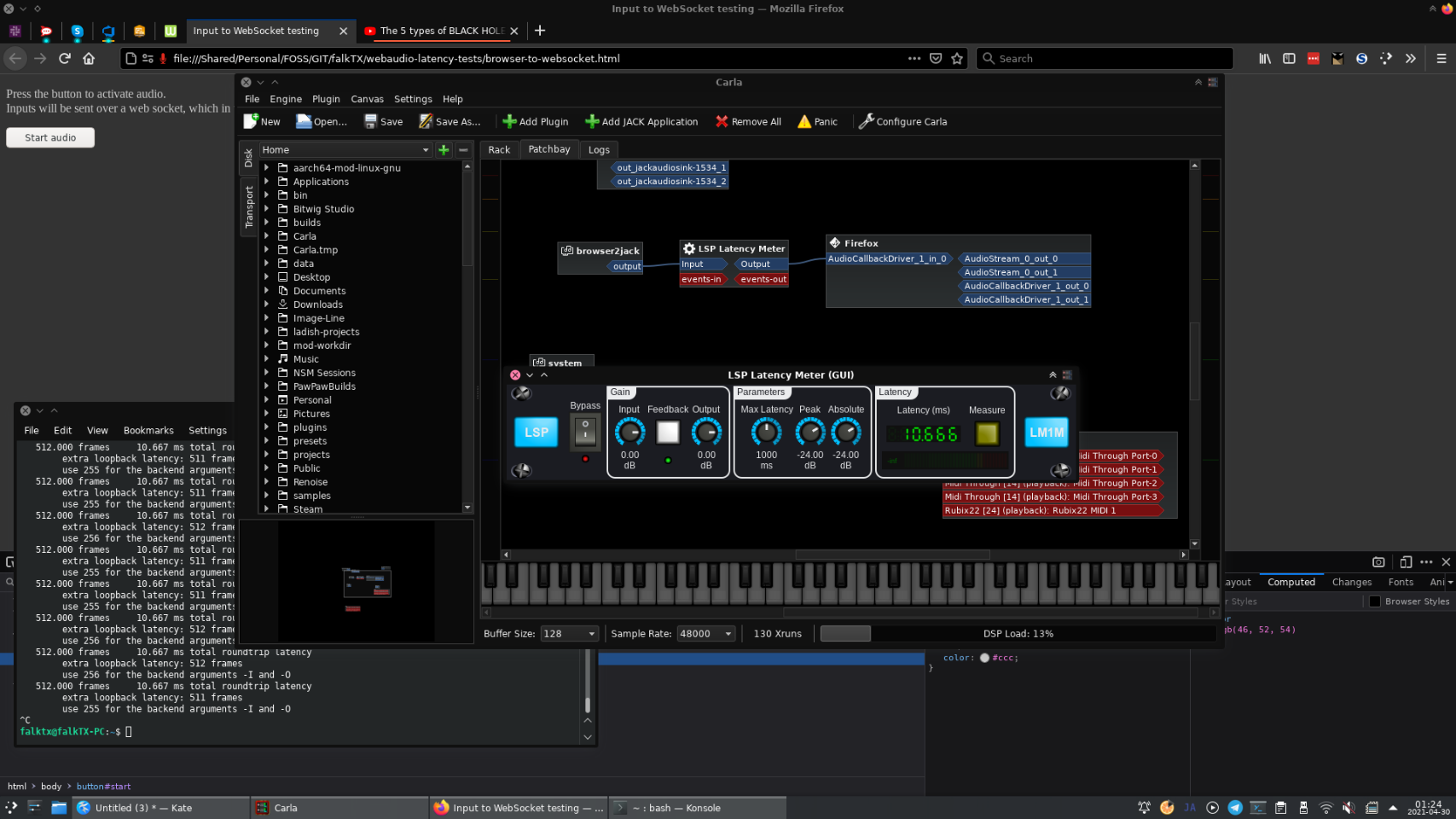Viewport: 1456px width, 819px height.
Task: Open devtools more options ellipsis menu
Action: pyautogui.click(x=1426, y=561)
